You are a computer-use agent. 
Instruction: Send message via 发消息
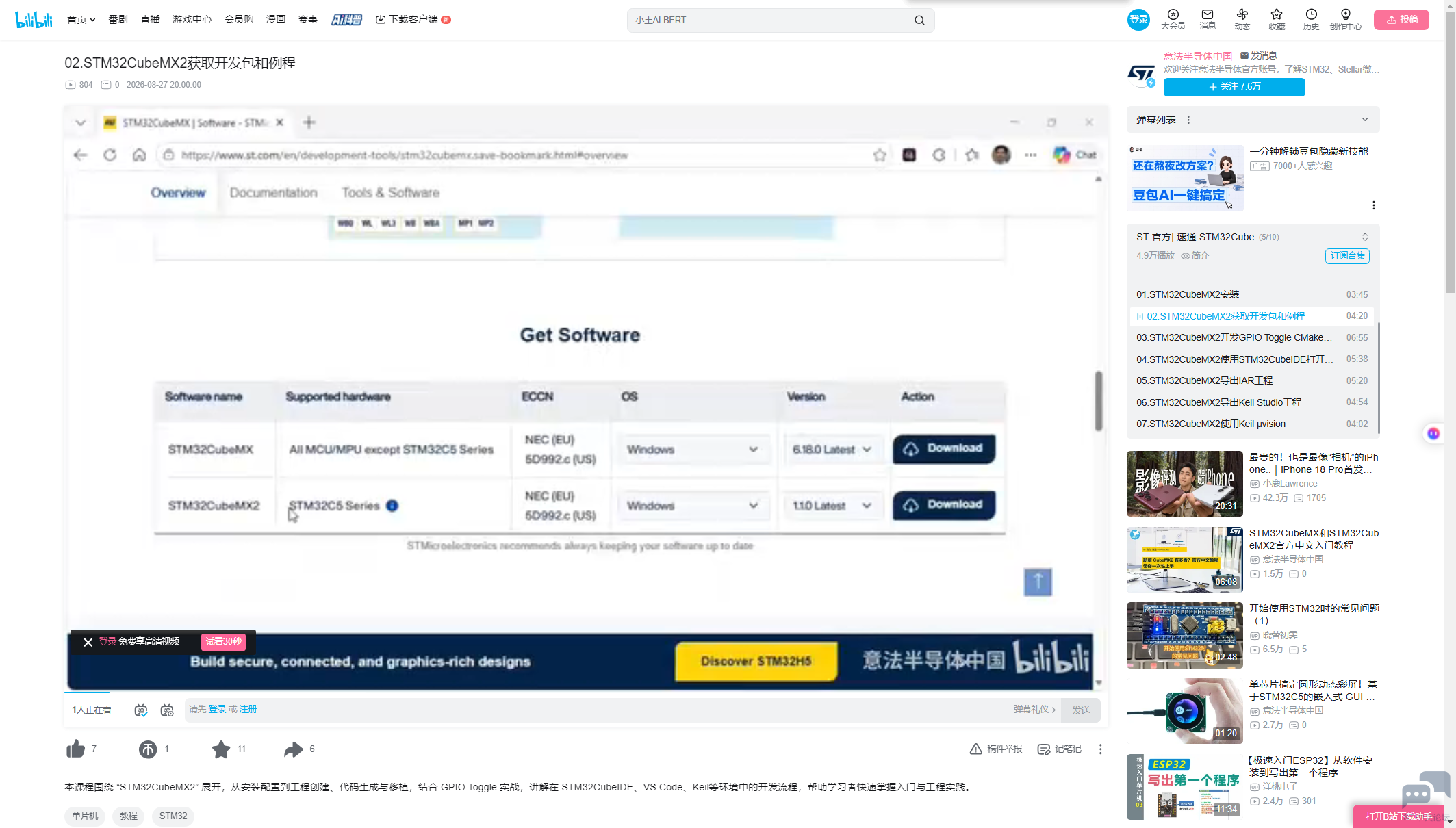click(1259, 55)
